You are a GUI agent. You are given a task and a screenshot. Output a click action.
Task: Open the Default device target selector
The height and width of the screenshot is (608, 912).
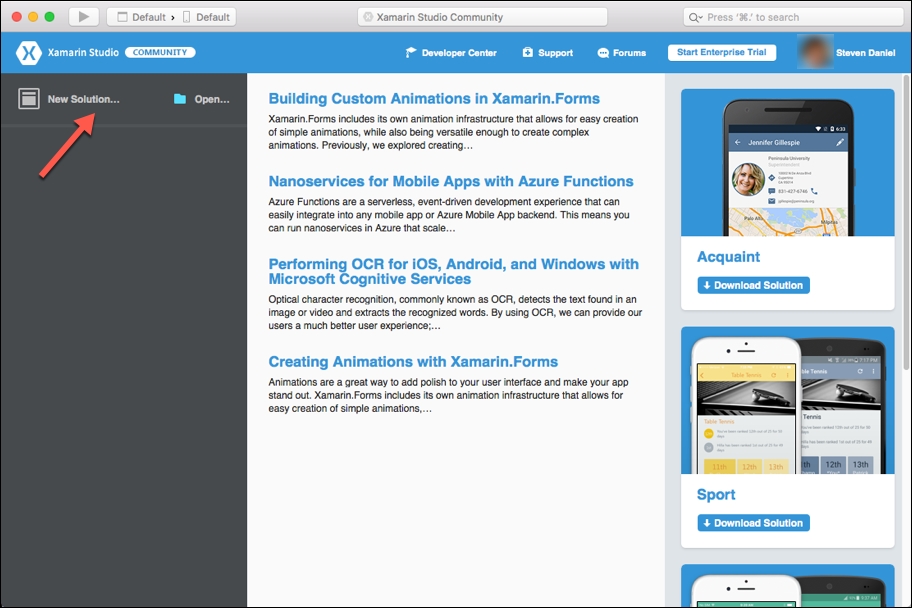pos(206,17)
